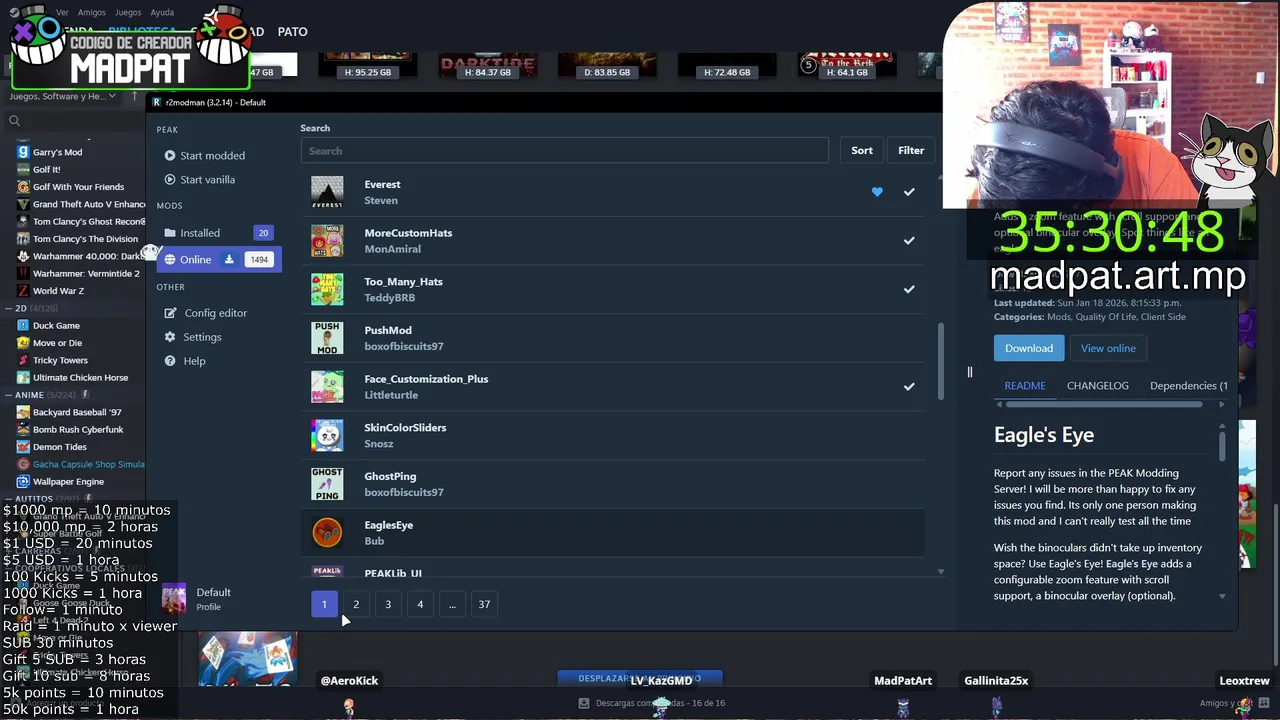Click the download icon beside Online

click(229, 260)
